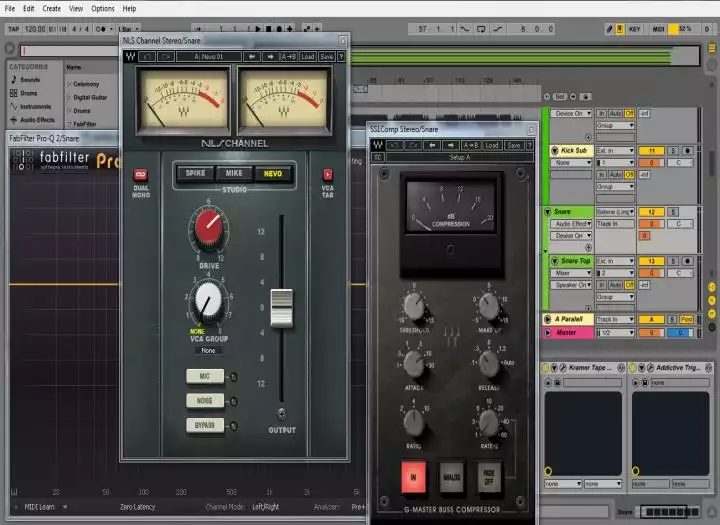This screenshot has height=525, width=720.
Task: Go to next preset in SSLComp toolbar
Action: tap(450, 145)
